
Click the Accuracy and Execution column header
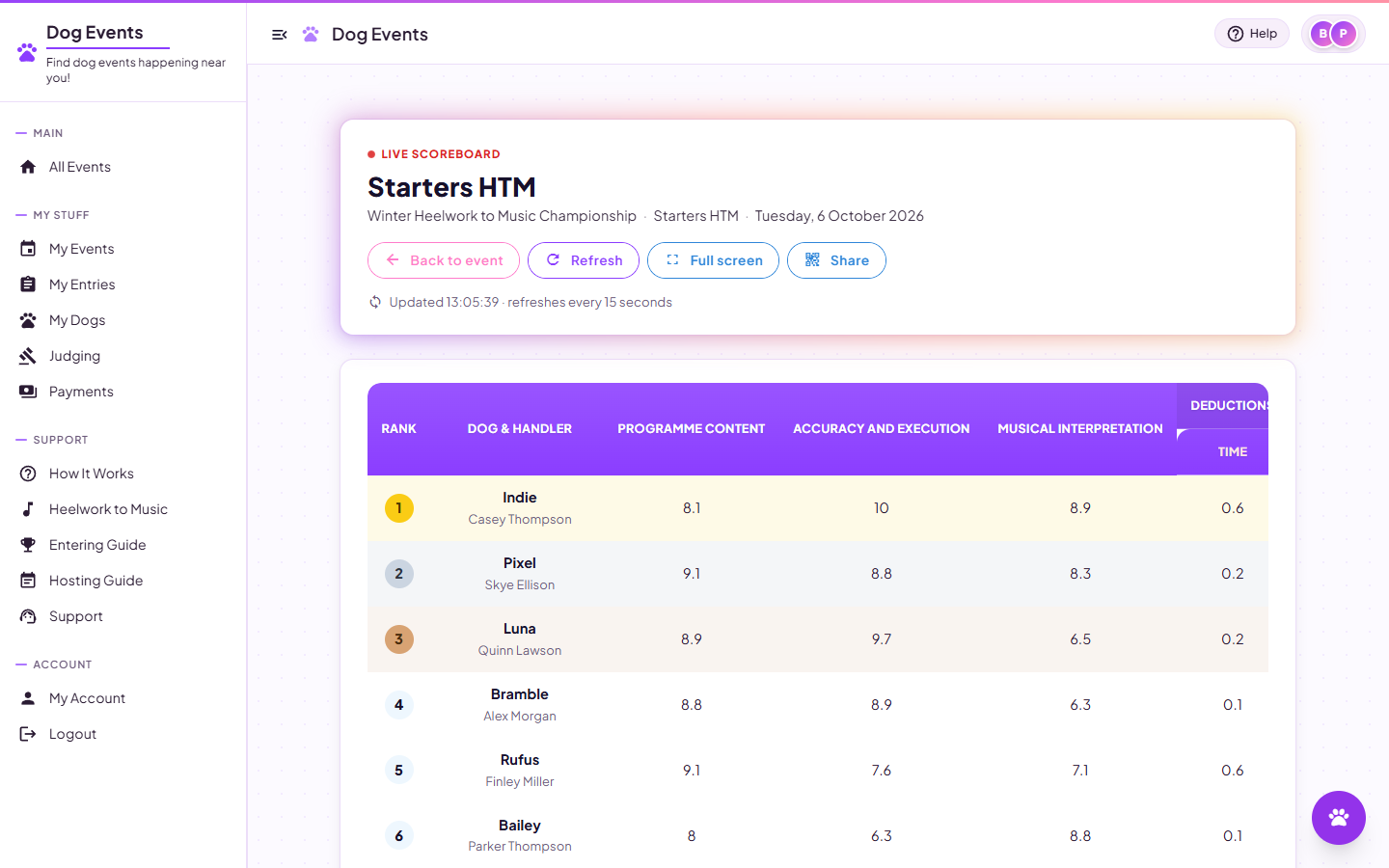point(882,429)
